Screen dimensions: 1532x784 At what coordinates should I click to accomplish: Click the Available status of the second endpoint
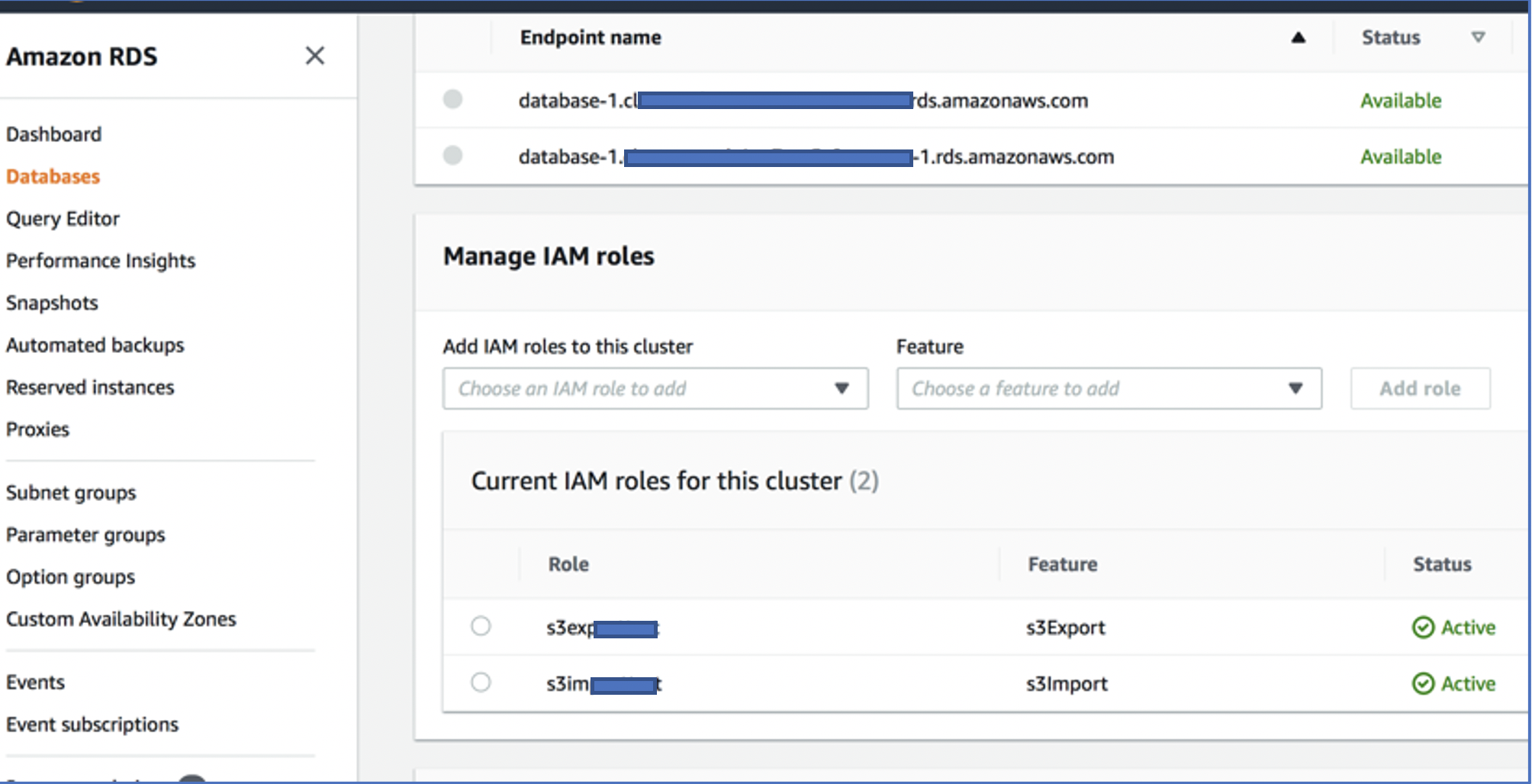[x=1401, y=156]
